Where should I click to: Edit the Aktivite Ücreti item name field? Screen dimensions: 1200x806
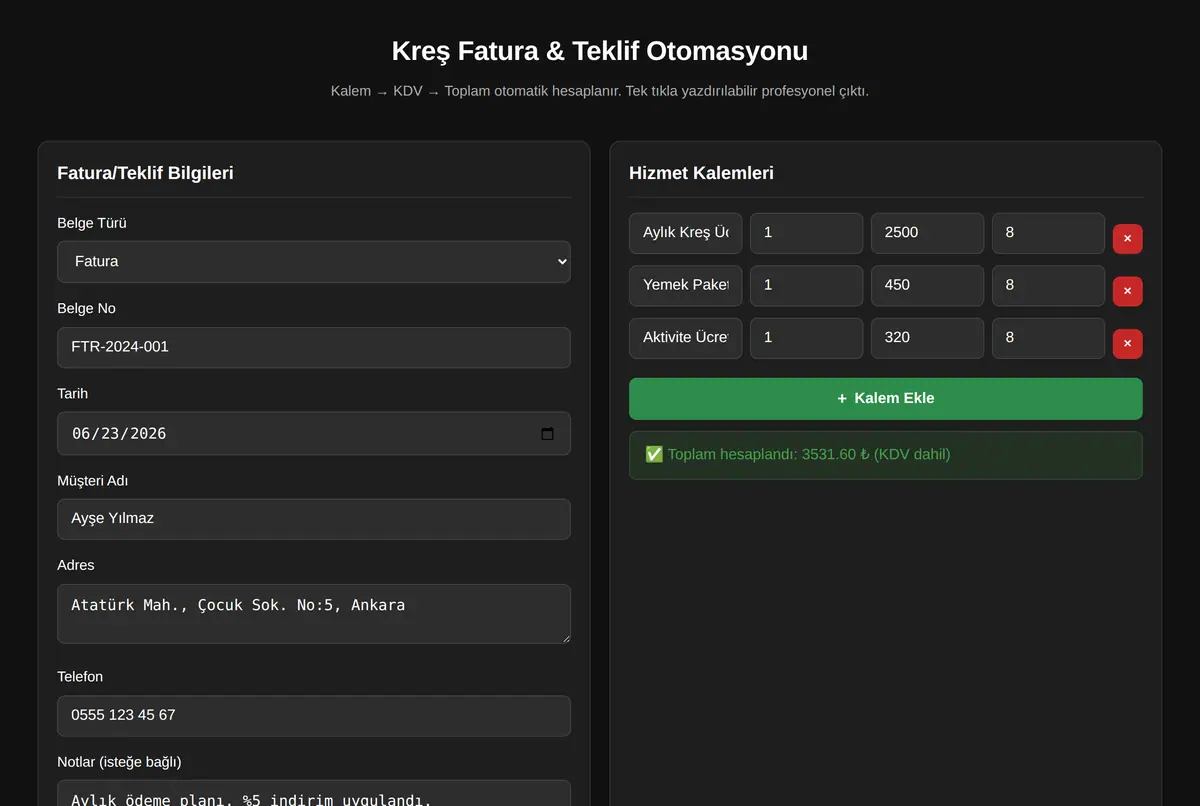point(686,338)
